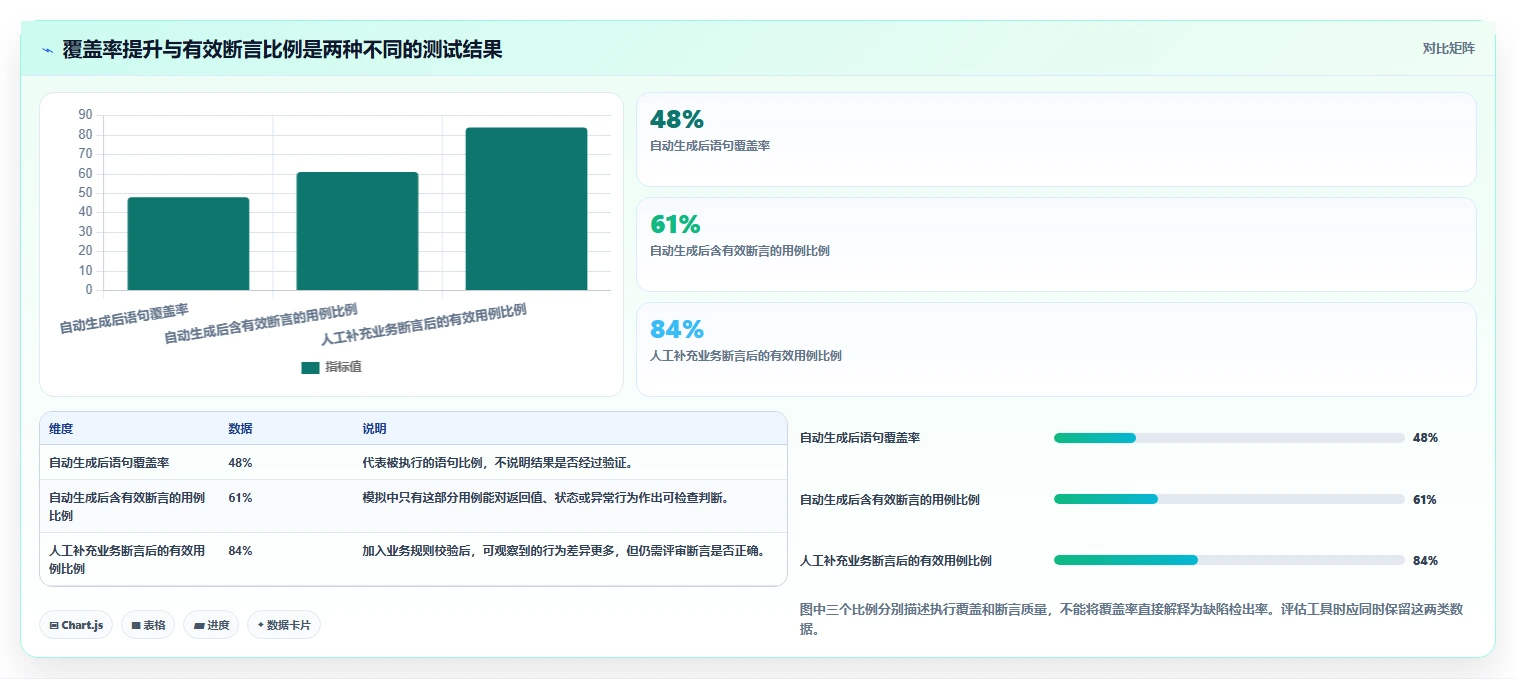Click the icon inside the 表格 chip
This screenshot has height=679, width=1516.
pyautogui.click(x=136, y=625)
